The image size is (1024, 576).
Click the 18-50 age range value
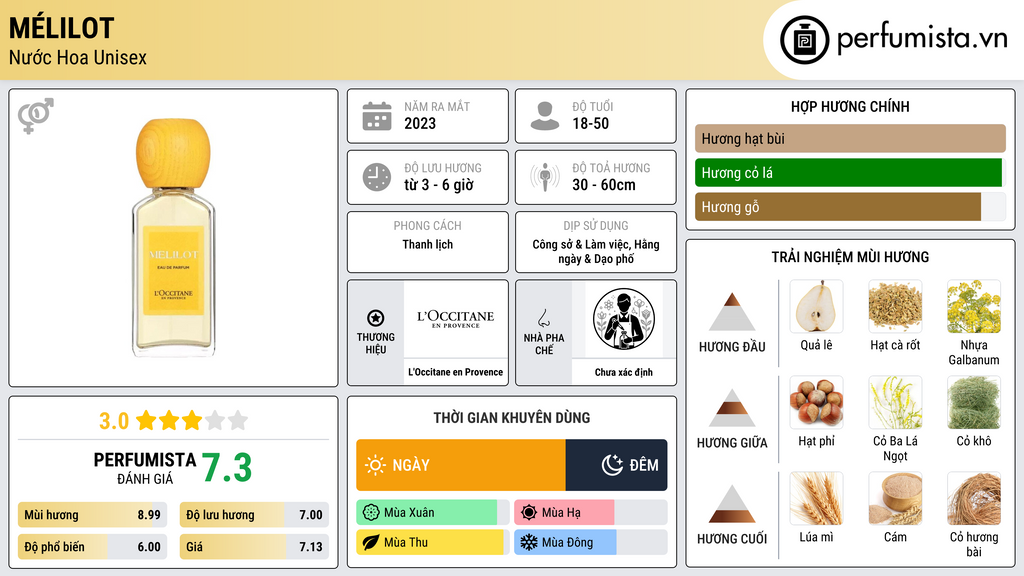pyautogui.click(x=590, y=123)
